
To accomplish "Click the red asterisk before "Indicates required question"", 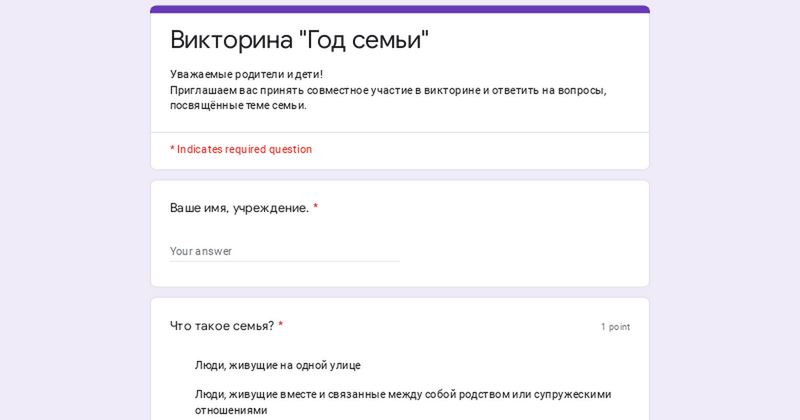I will [x=172, y=149].
